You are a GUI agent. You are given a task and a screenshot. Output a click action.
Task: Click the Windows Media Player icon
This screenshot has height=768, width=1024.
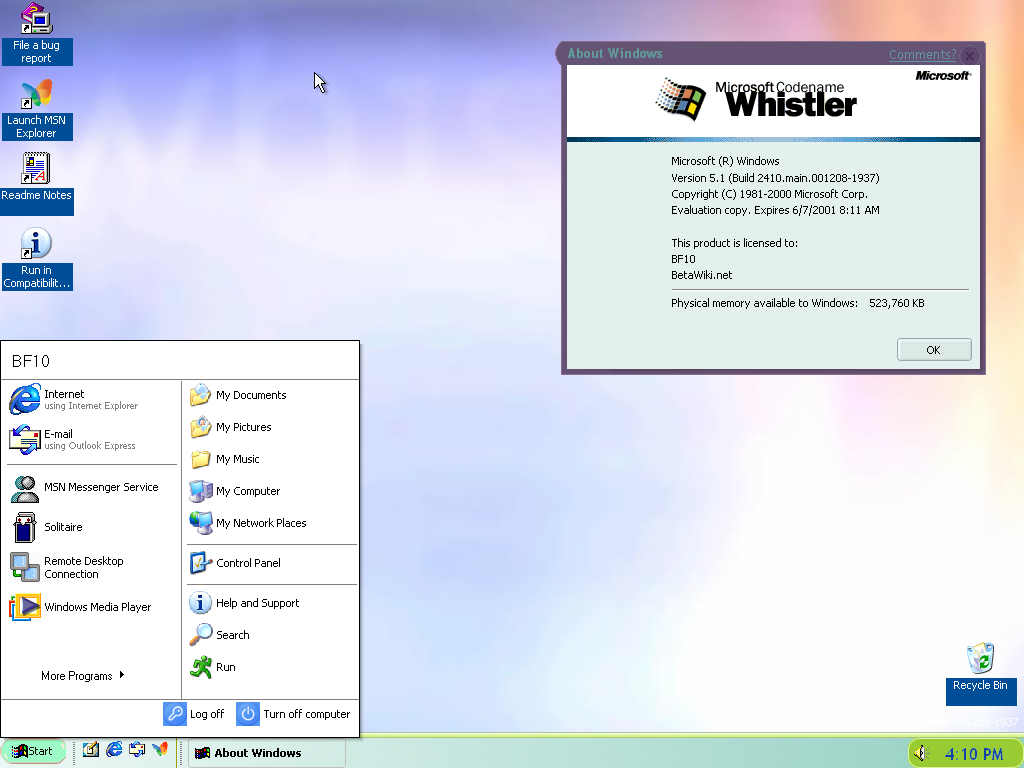coord(24,607)
